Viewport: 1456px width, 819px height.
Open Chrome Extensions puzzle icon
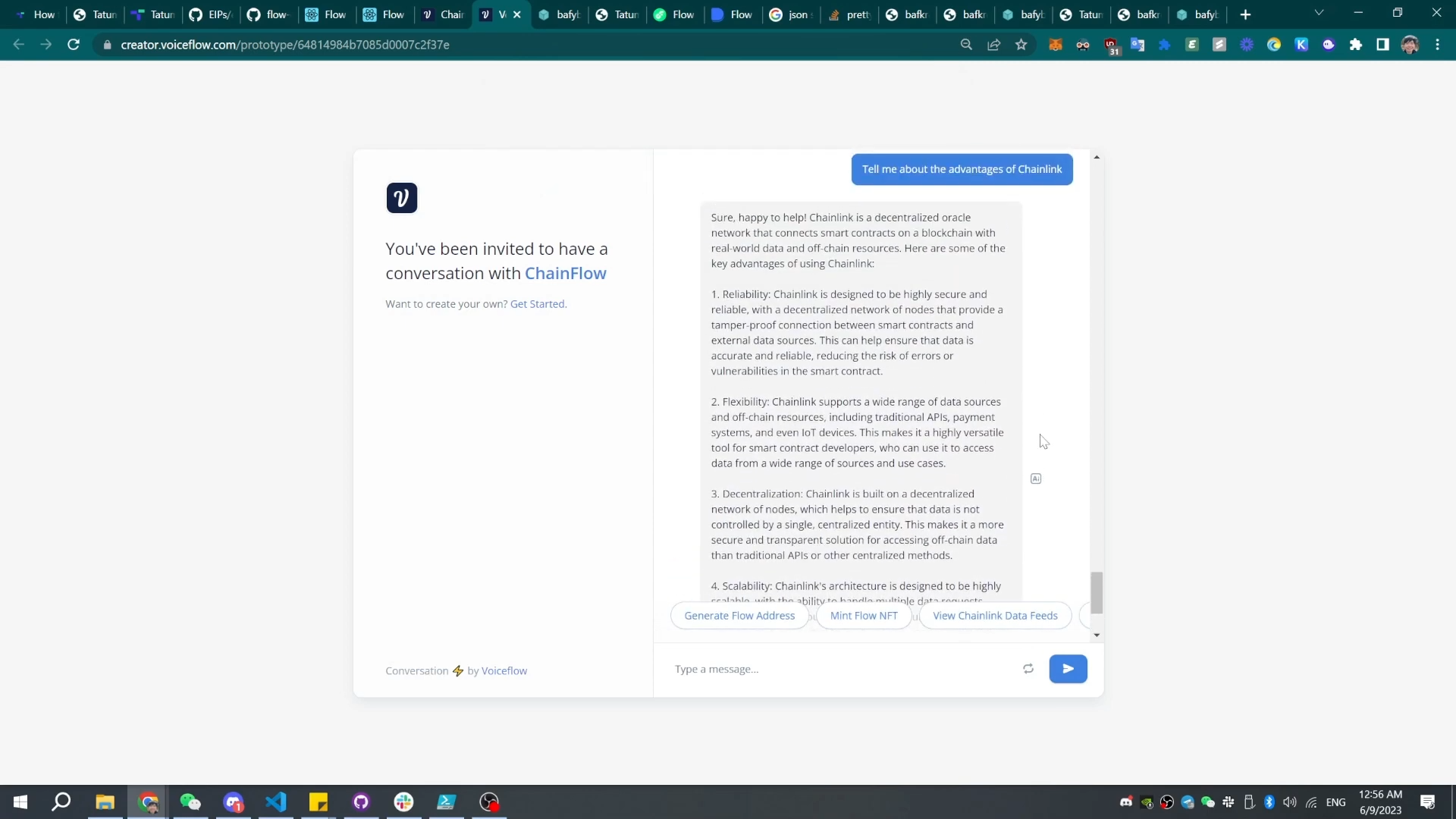point(1356,45)
